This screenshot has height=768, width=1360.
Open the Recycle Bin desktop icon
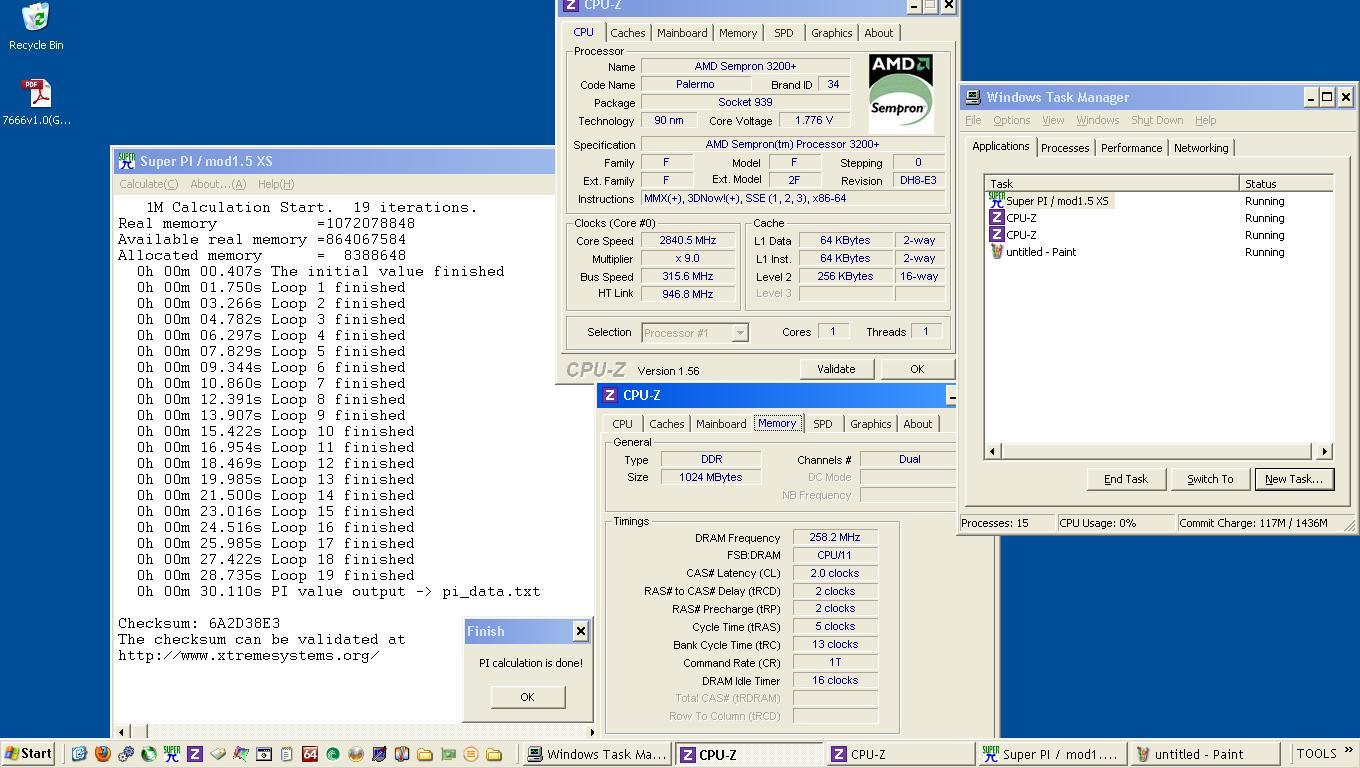(x=36, y=26)
